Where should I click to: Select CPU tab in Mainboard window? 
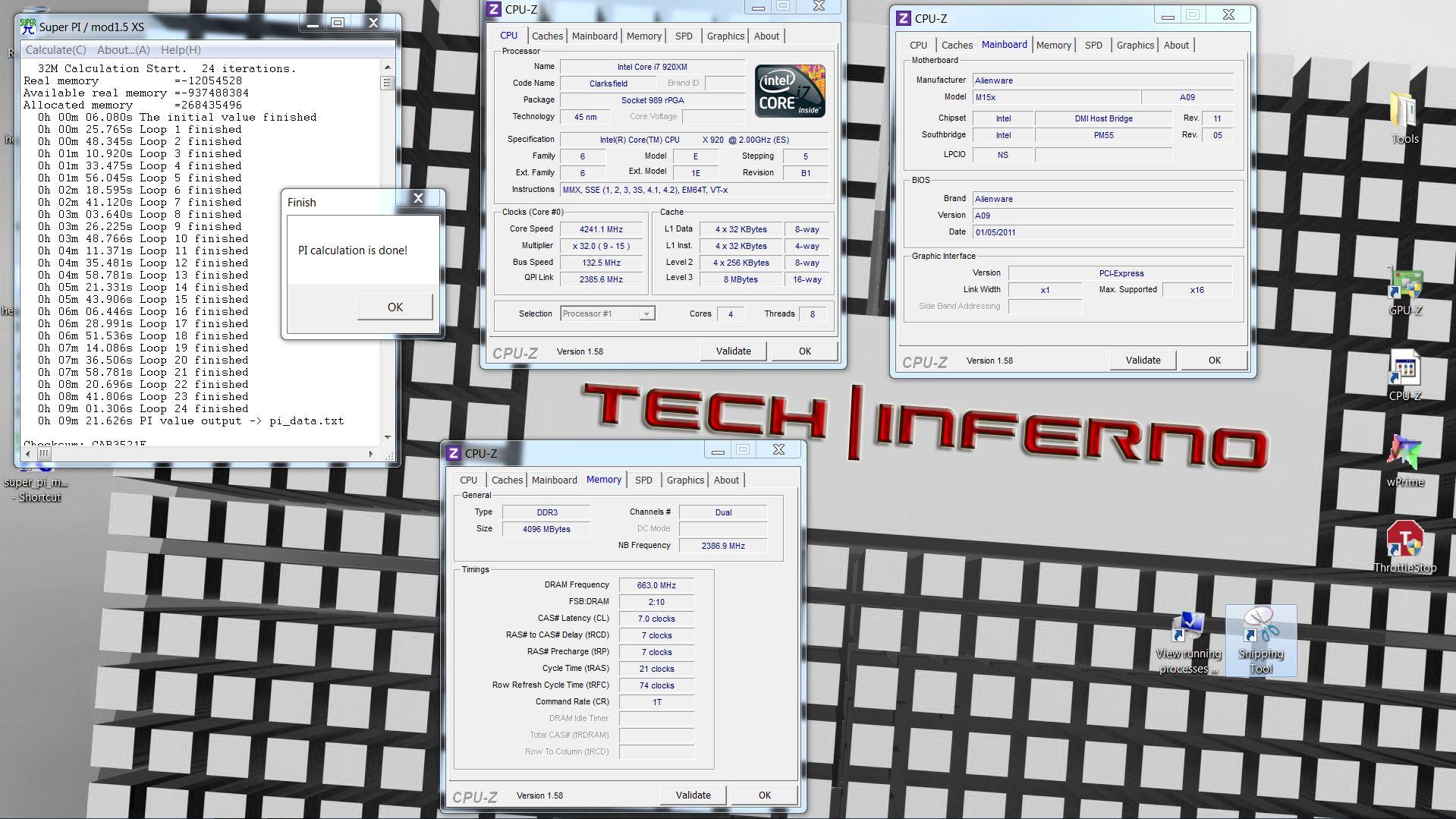click(918, 45)
